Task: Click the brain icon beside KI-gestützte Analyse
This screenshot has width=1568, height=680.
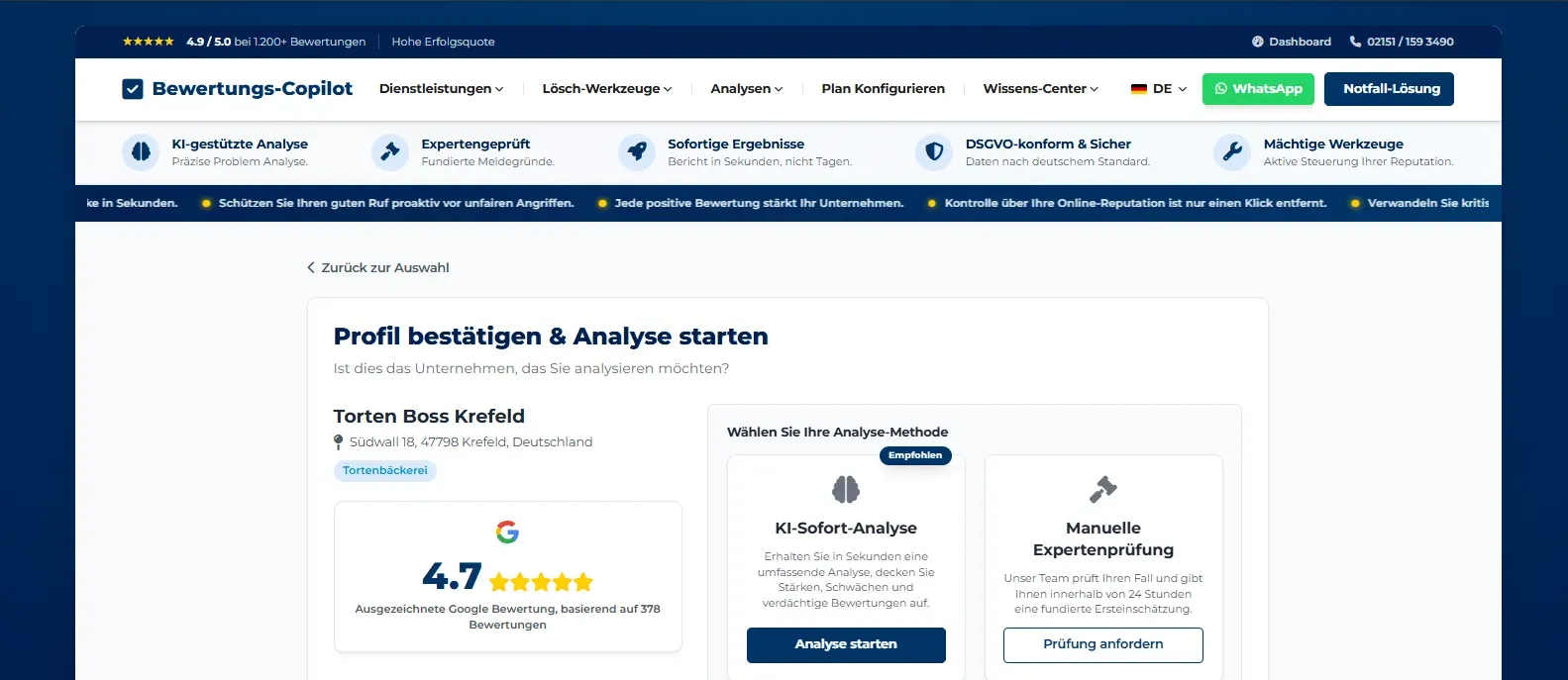Action: coord(141,151)
